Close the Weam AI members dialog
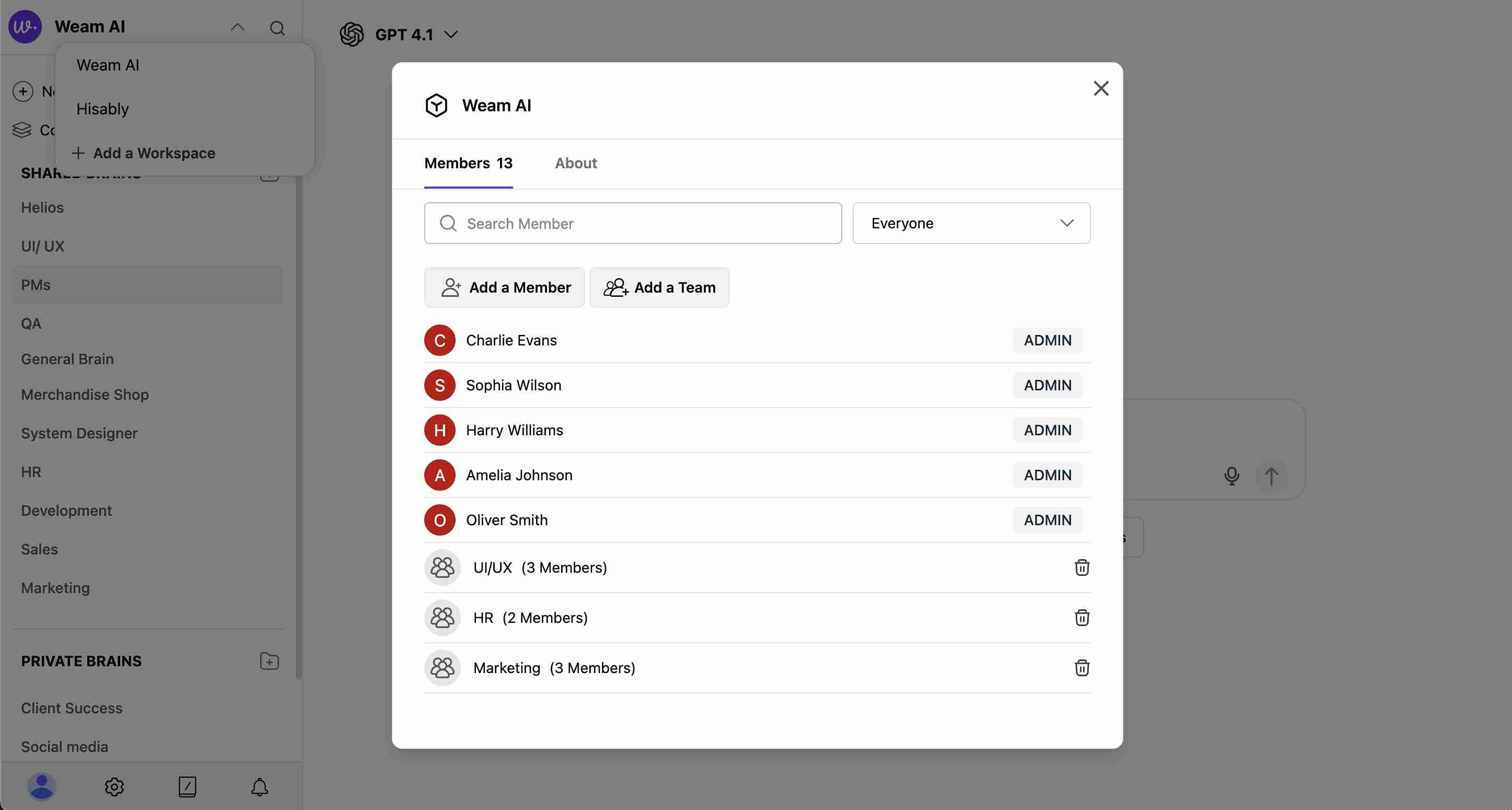The height and width of the screenshot is (810, 1512). (x=1100, y=89)
